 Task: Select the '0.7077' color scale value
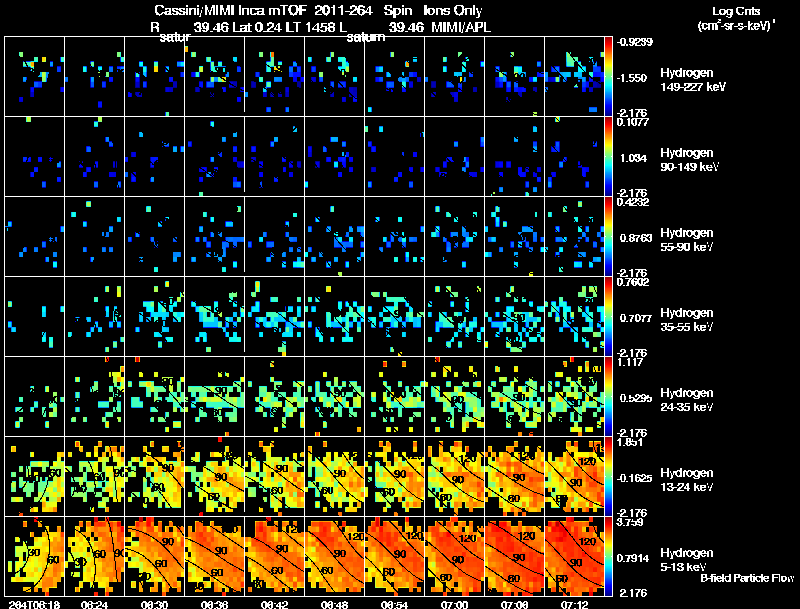point(635,318)
